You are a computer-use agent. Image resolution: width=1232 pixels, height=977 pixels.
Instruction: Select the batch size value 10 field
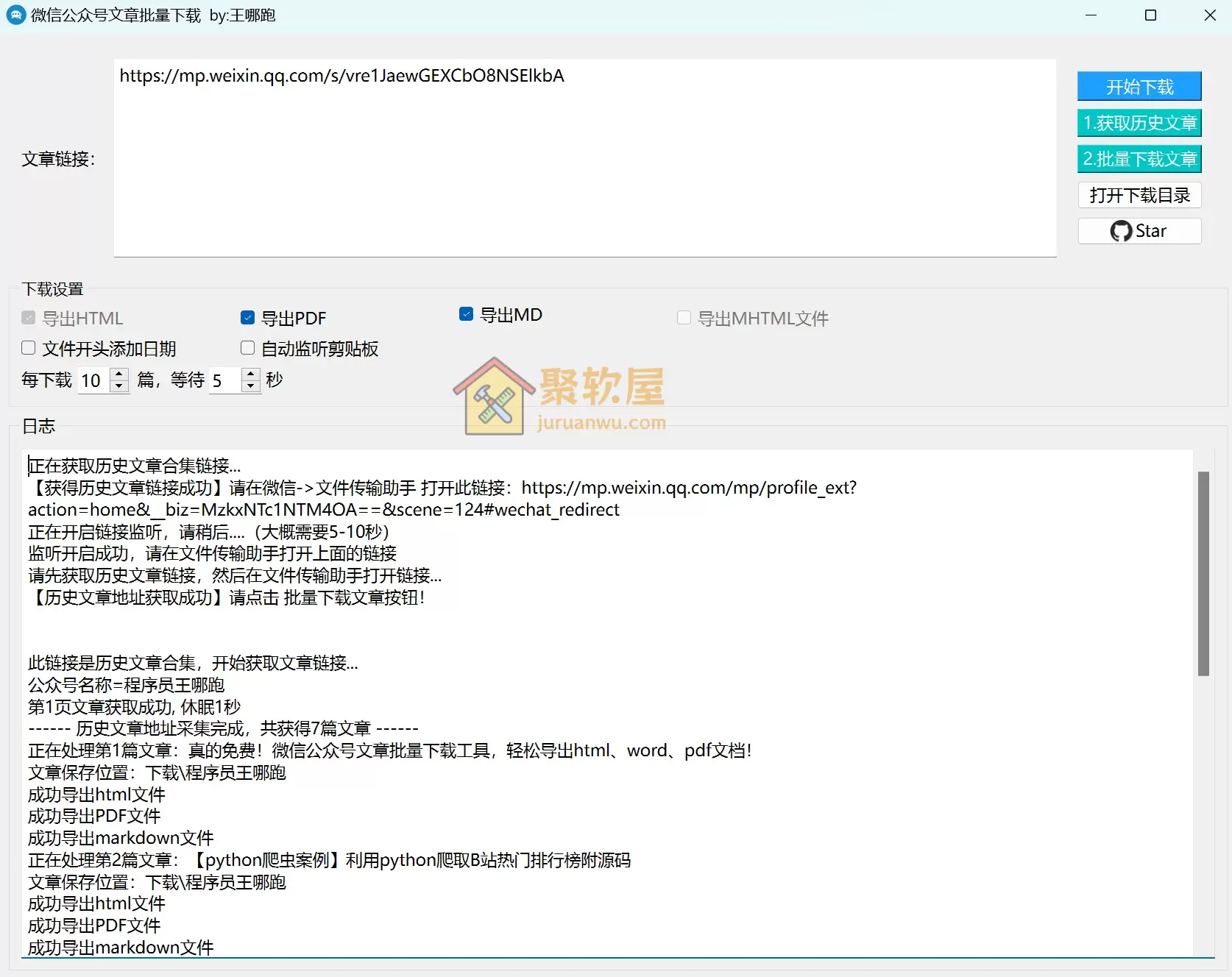tap(93, 380)
